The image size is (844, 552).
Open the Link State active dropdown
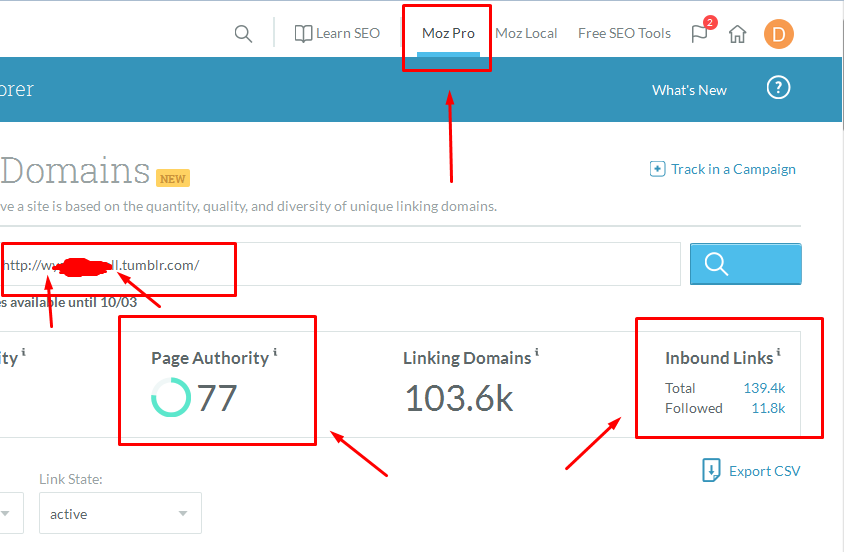[121, 513]
